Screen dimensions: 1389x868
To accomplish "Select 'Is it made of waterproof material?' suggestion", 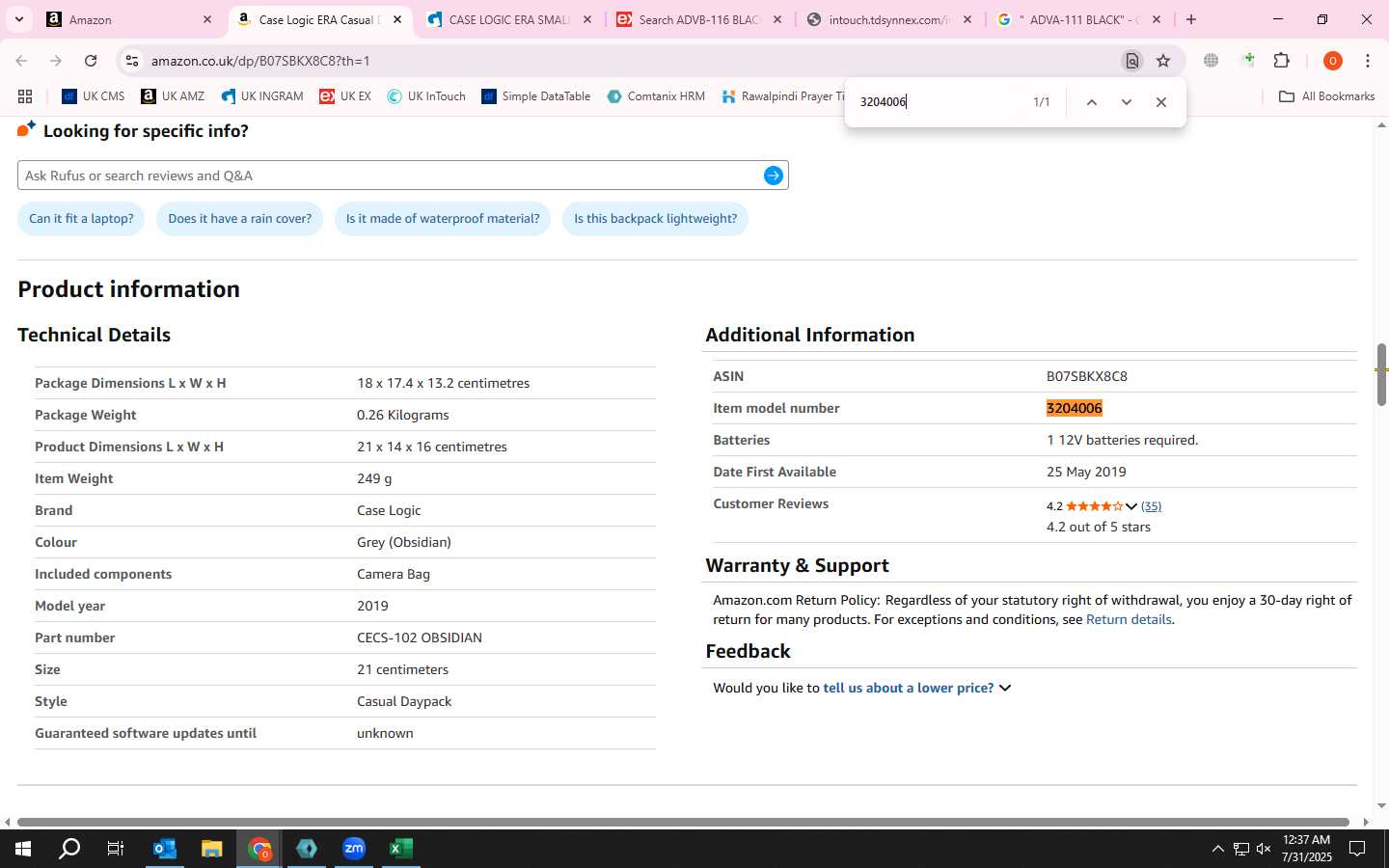I will tap(443, 219).
